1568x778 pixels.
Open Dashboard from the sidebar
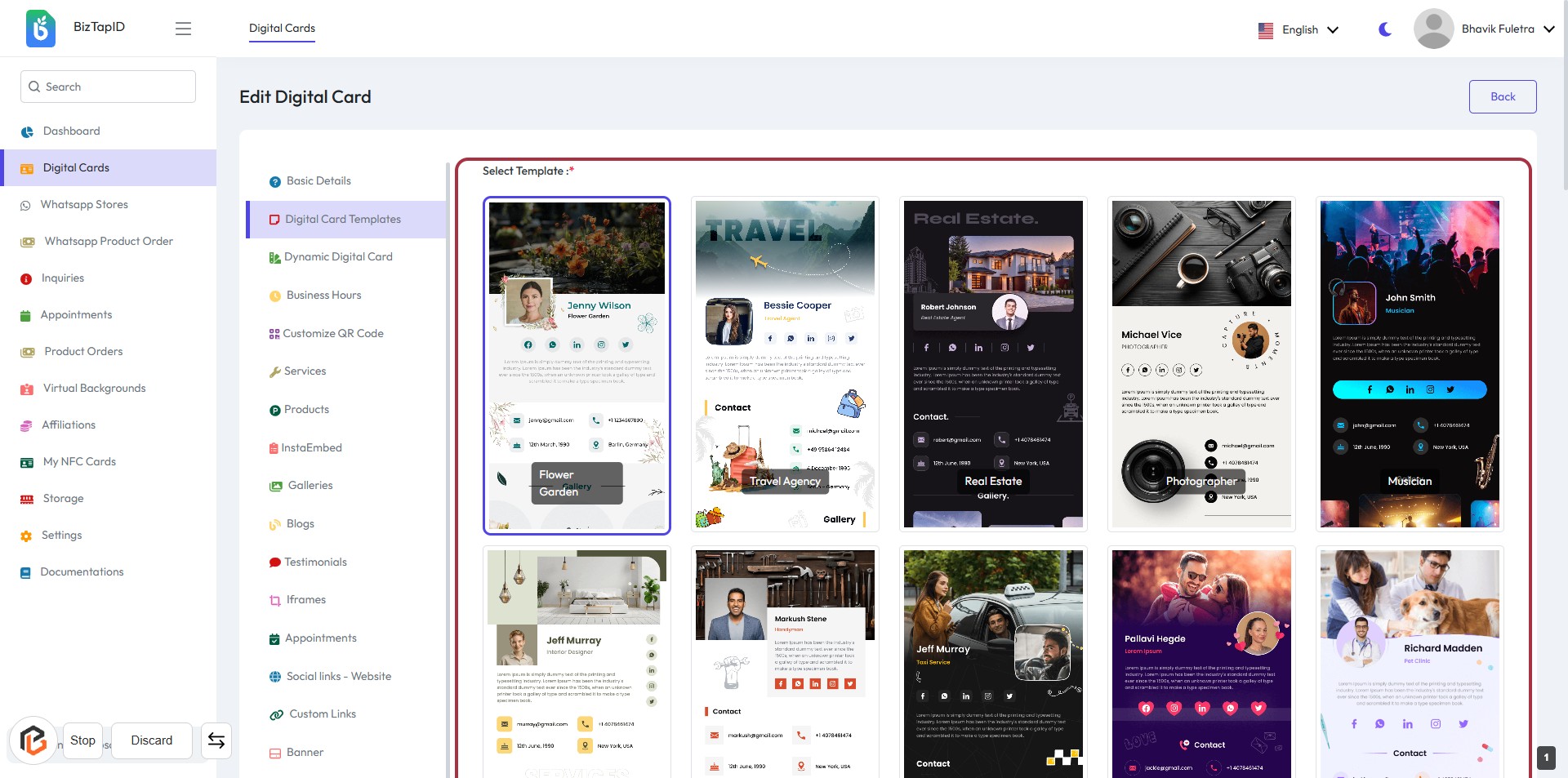tap(71, 131)
